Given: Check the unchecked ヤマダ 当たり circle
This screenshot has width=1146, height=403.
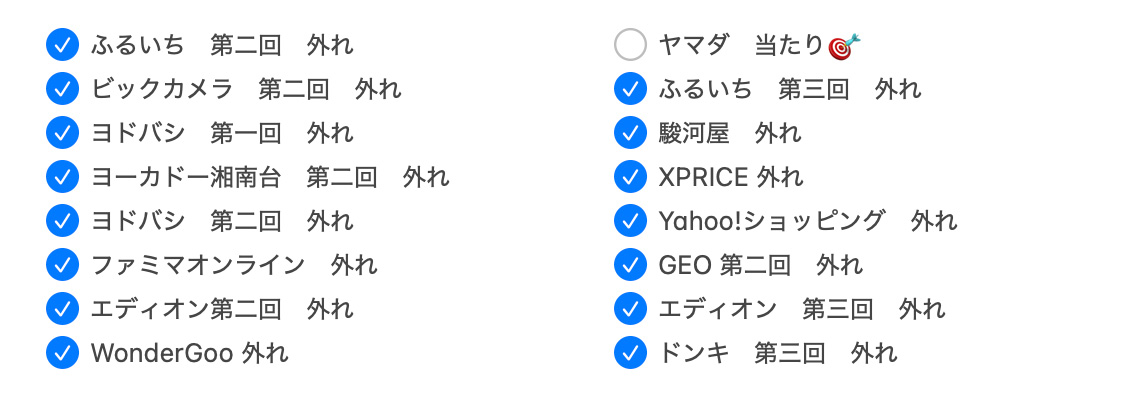Looking at the screenshot, I should click(630, 45).
